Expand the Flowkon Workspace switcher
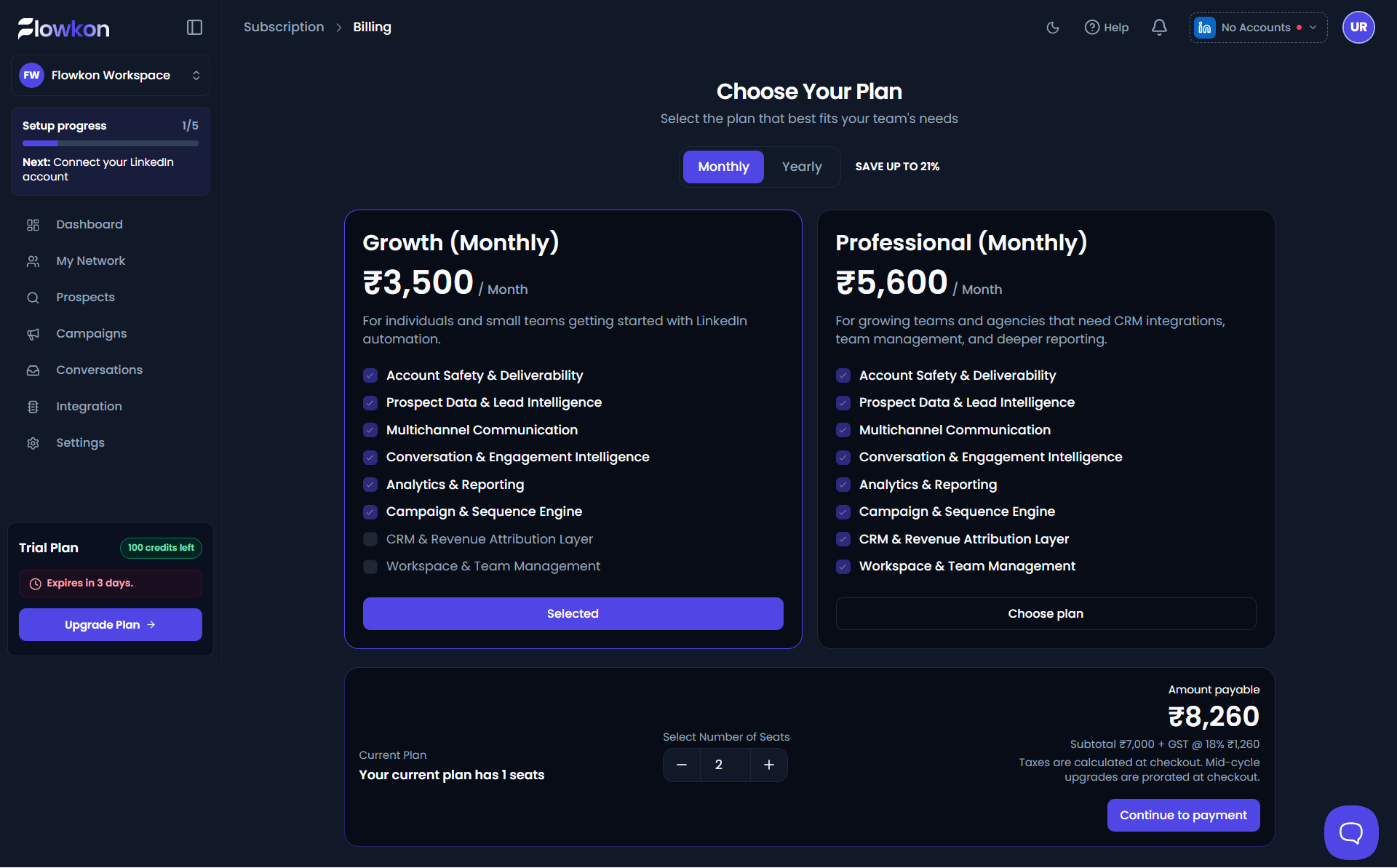Image resolution: width=1397 pixels, height=868 pixels. coord(111,76)
